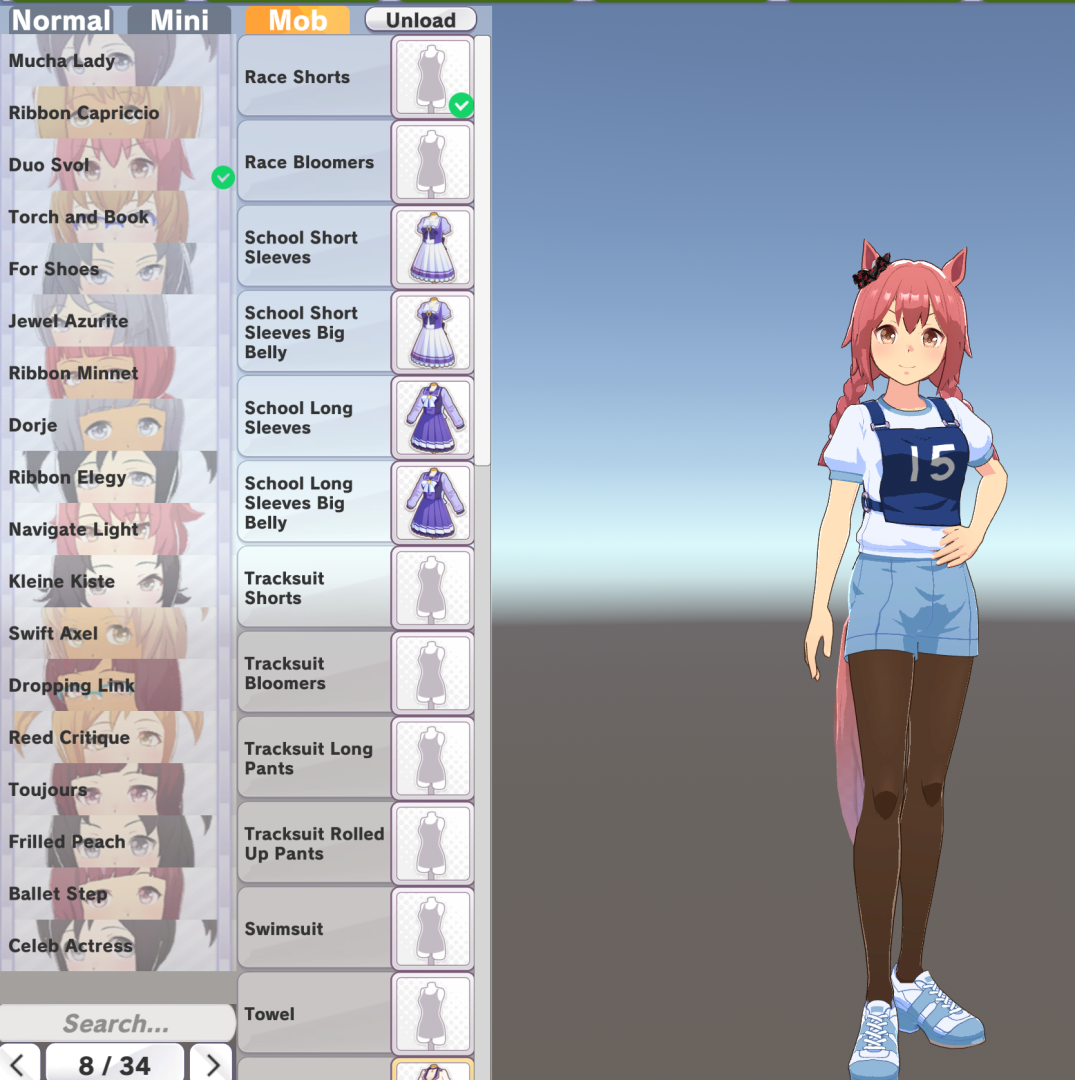
Task: Select character Celeb Actress
Action: click(117, 946)
